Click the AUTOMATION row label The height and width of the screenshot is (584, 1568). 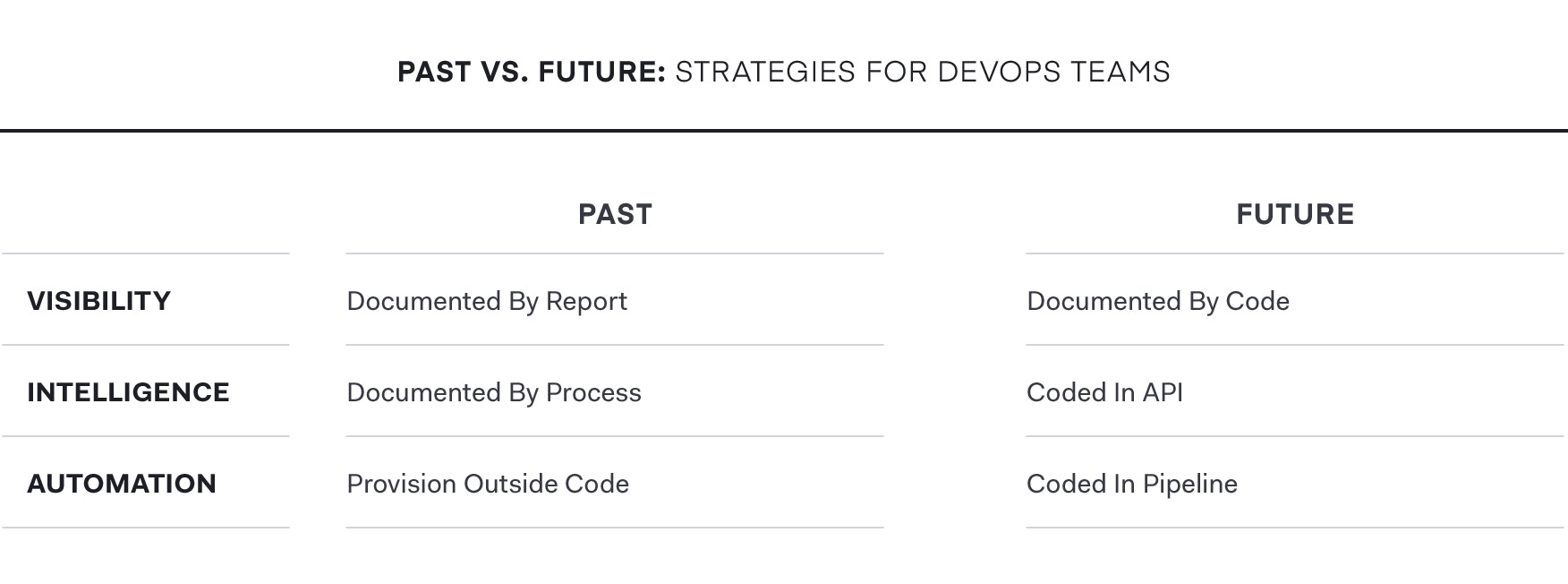122,484
